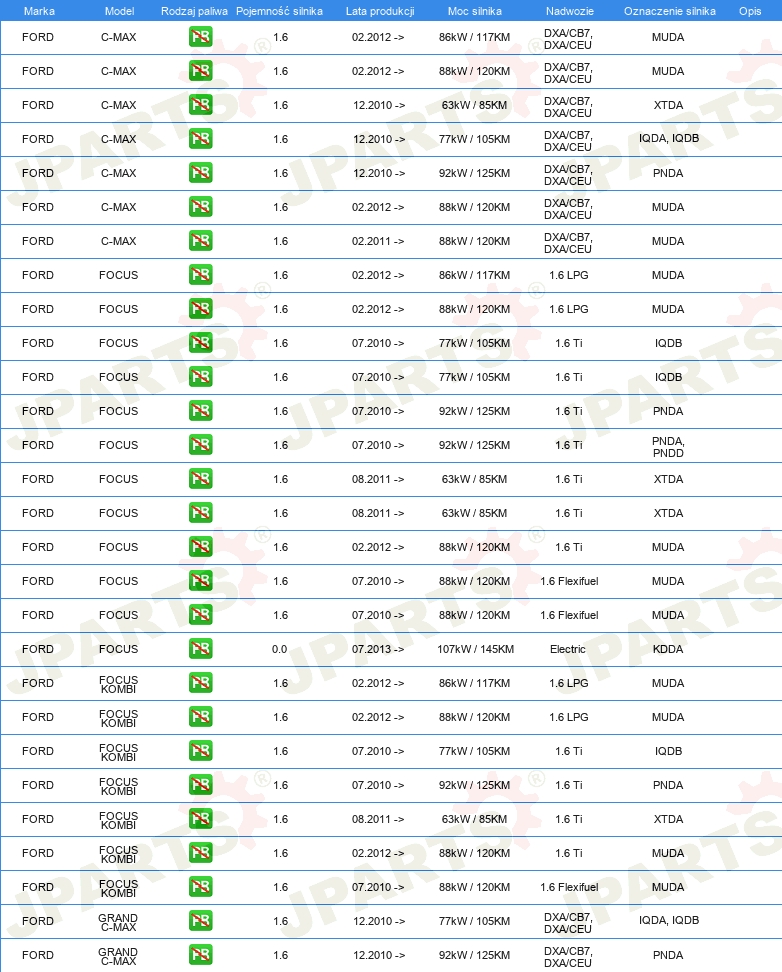Image resolution: width=782 pixels, height=972 pixels.
Task: Select '12.2010 ->' cell in C-MAX PNDA row
Action: tap(379, 173)
